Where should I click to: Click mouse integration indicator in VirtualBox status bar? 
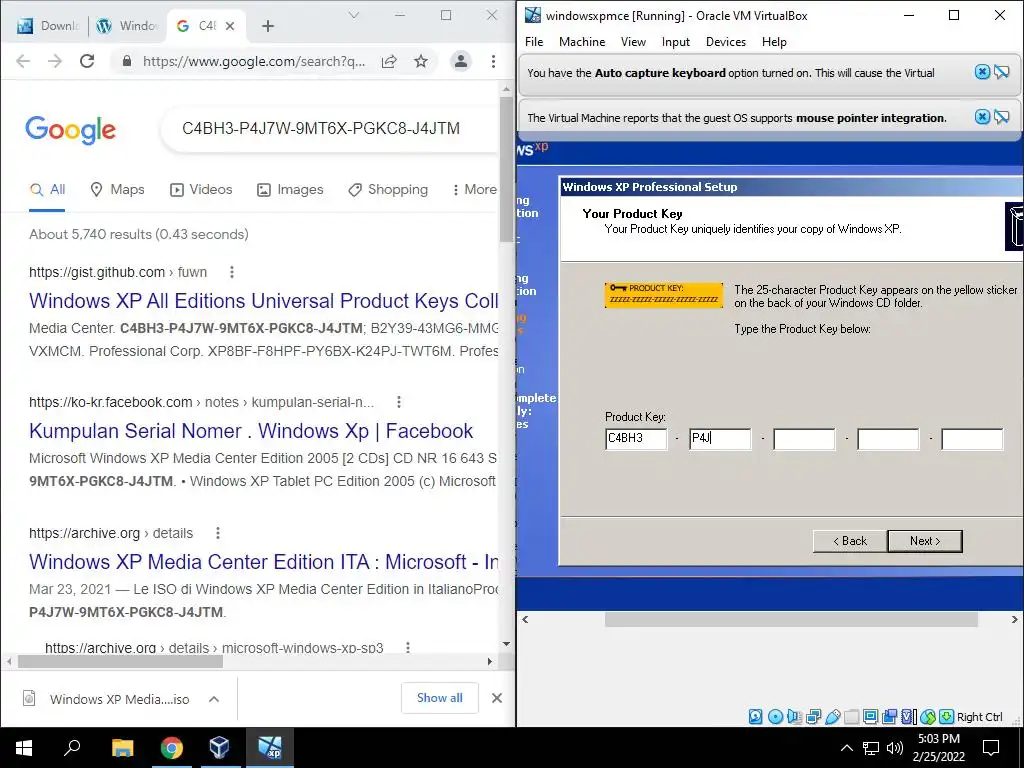[928, 716]
